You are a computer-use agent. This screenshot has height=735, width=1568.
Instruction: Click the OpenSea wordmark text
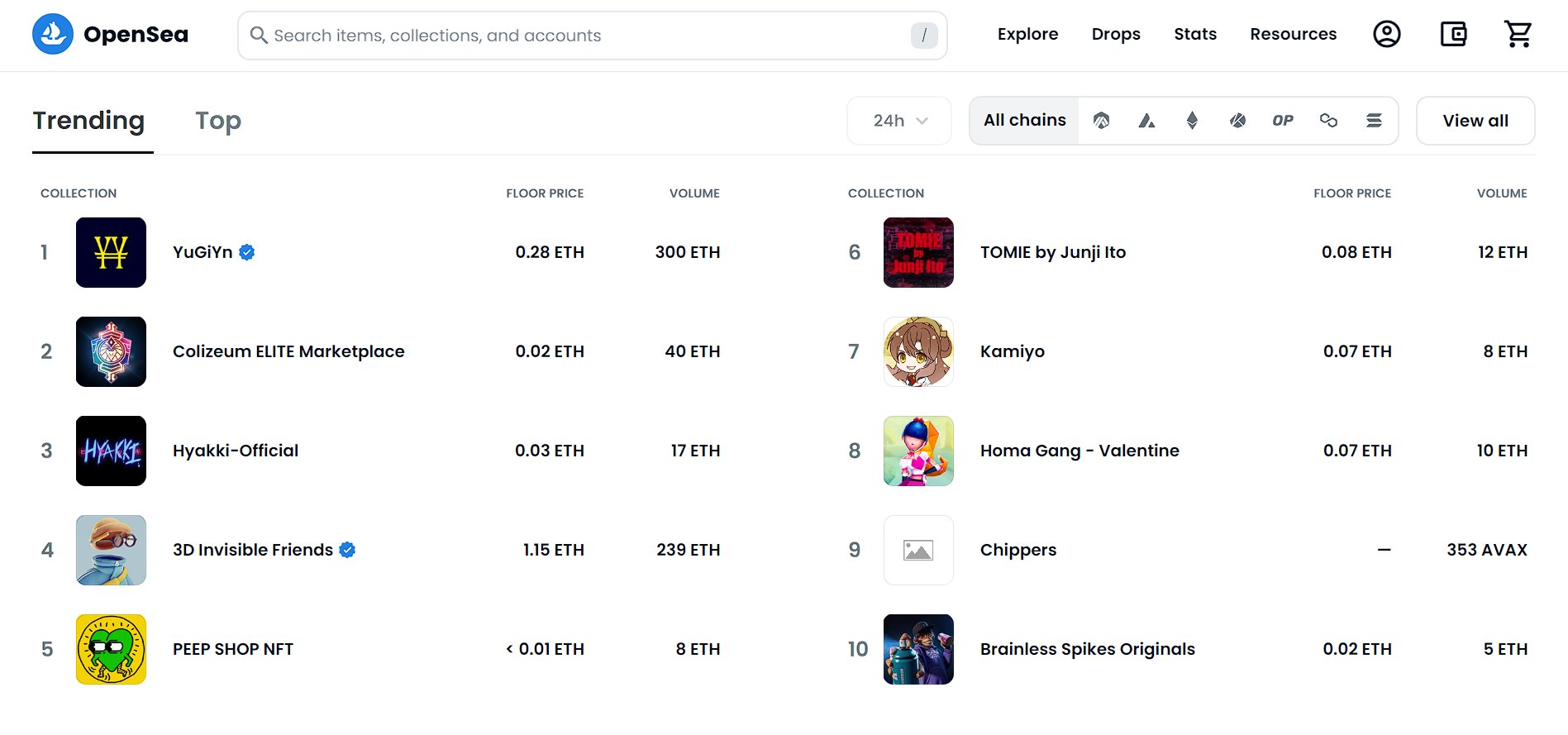(x=136, y=35)
